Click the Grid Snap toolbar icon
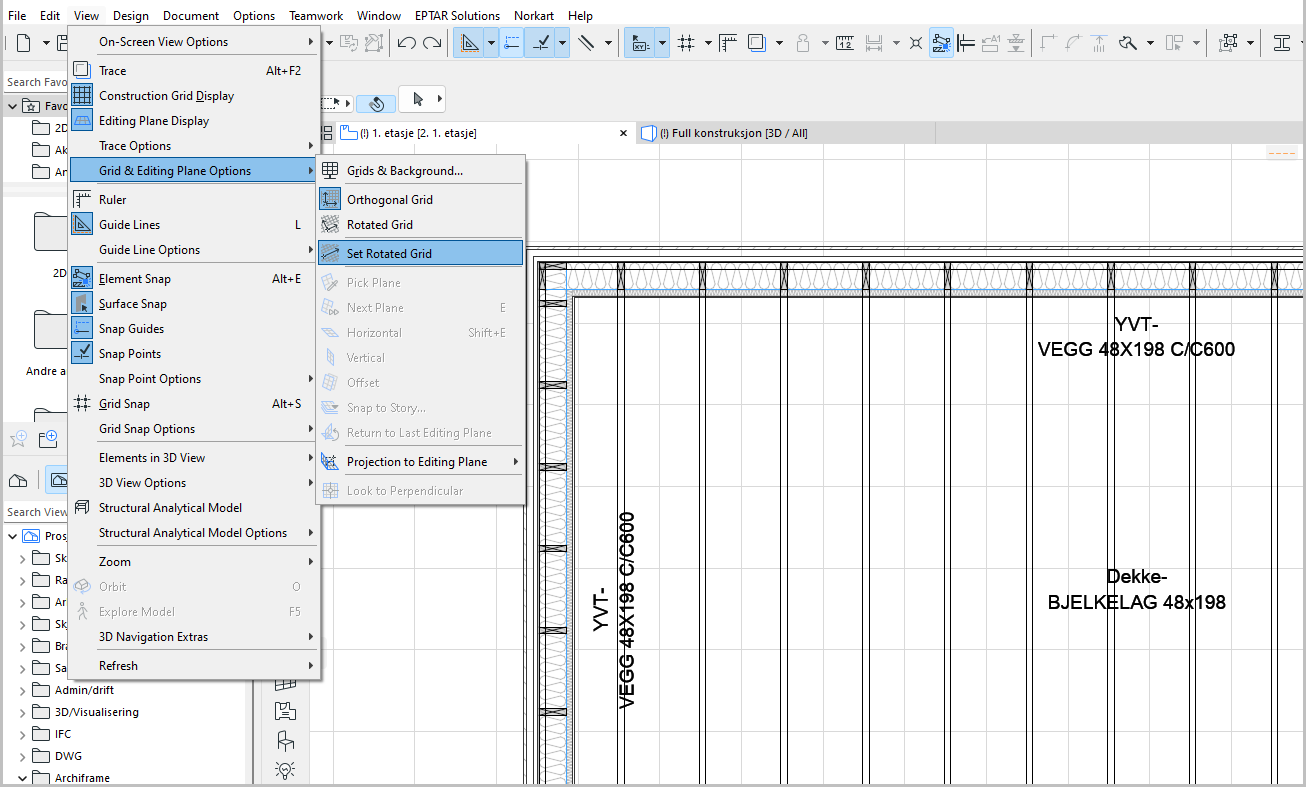This screenshot has height=787, width=1306. (686, 43)
